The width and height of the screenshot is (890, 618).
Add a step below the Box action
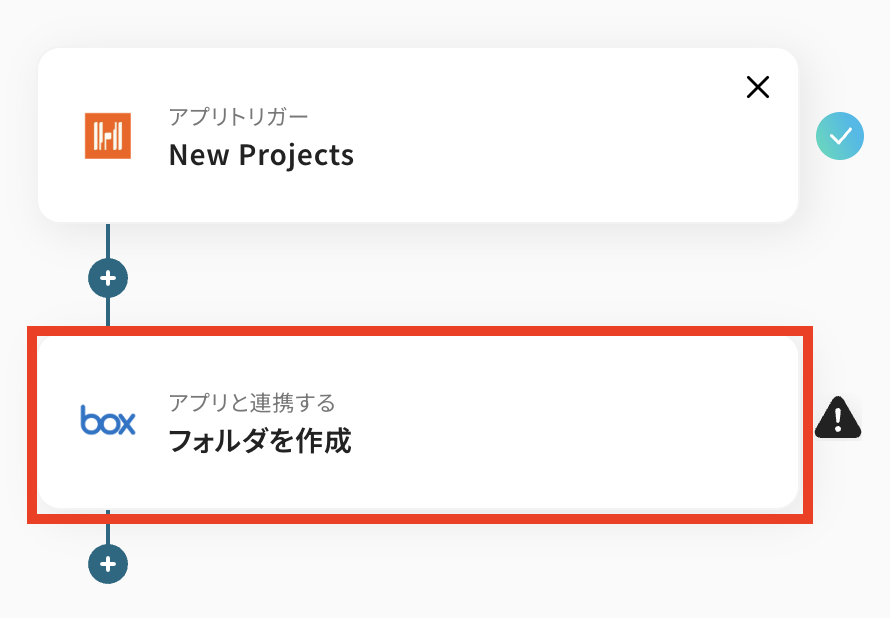108,563
